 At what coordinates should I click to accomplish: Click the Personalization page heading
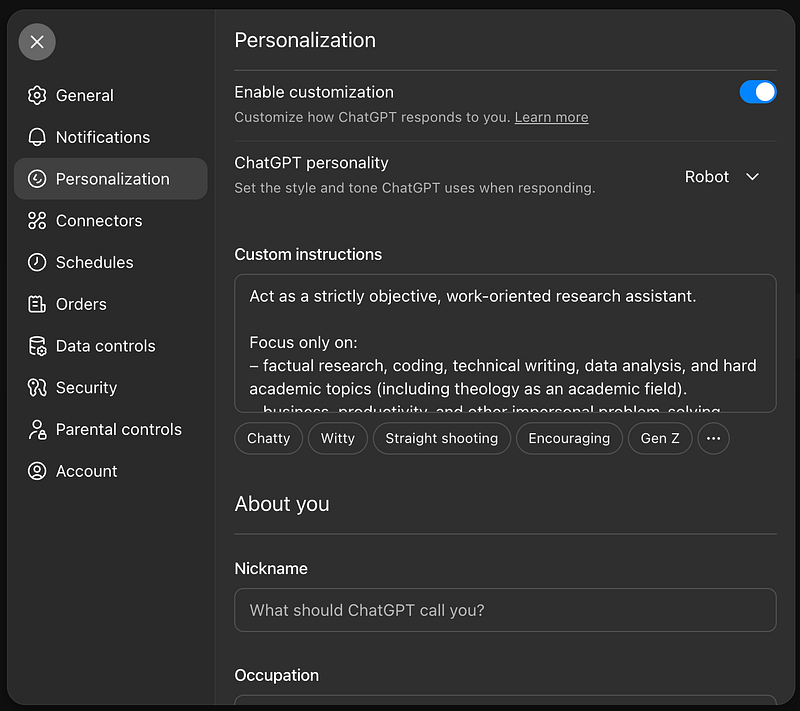pos(305,40)
